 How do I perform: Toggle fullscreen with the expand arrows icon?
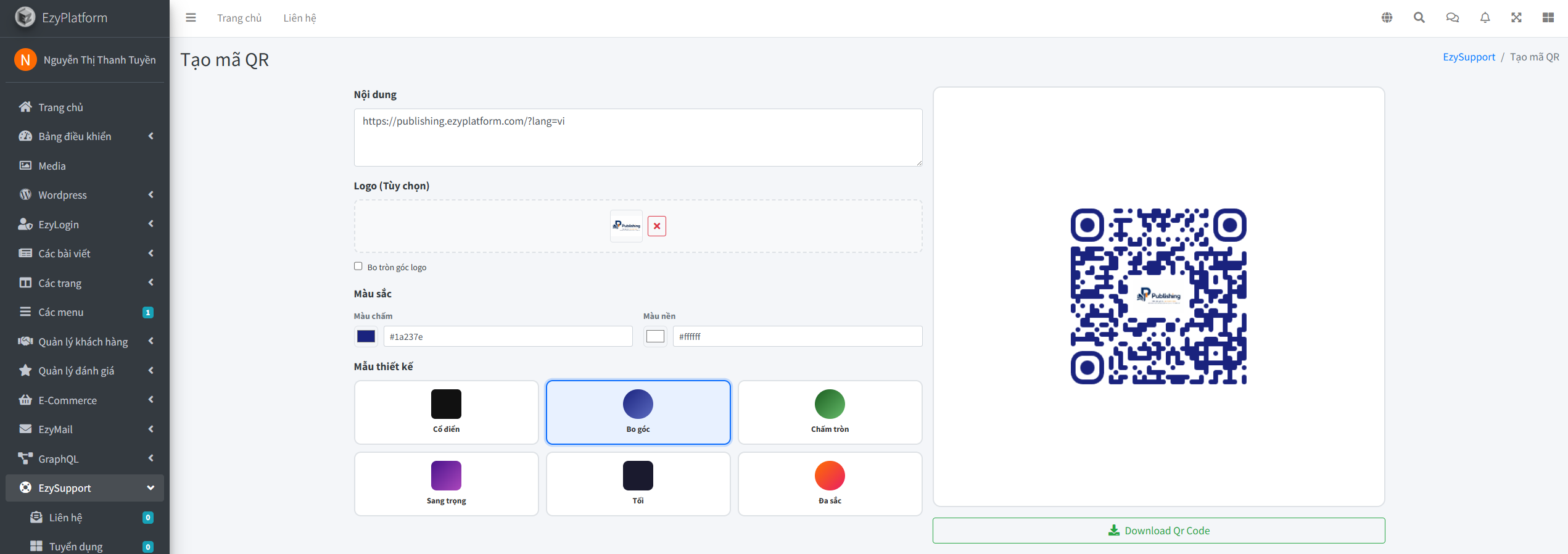(x=1516, y=18)
